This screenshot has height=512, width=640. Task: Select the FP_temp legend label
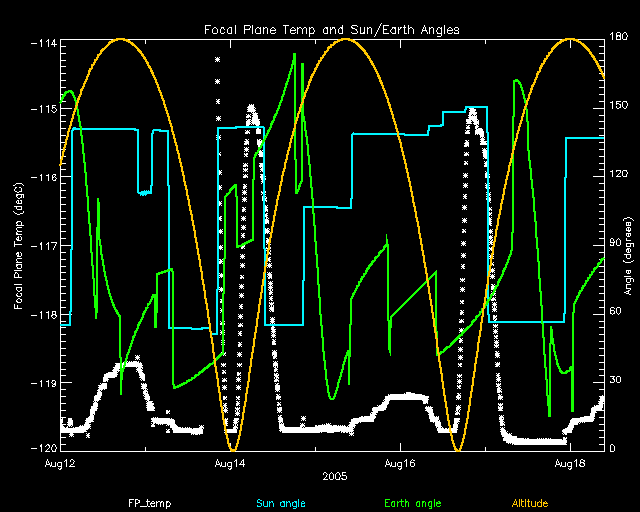[147, 503]
